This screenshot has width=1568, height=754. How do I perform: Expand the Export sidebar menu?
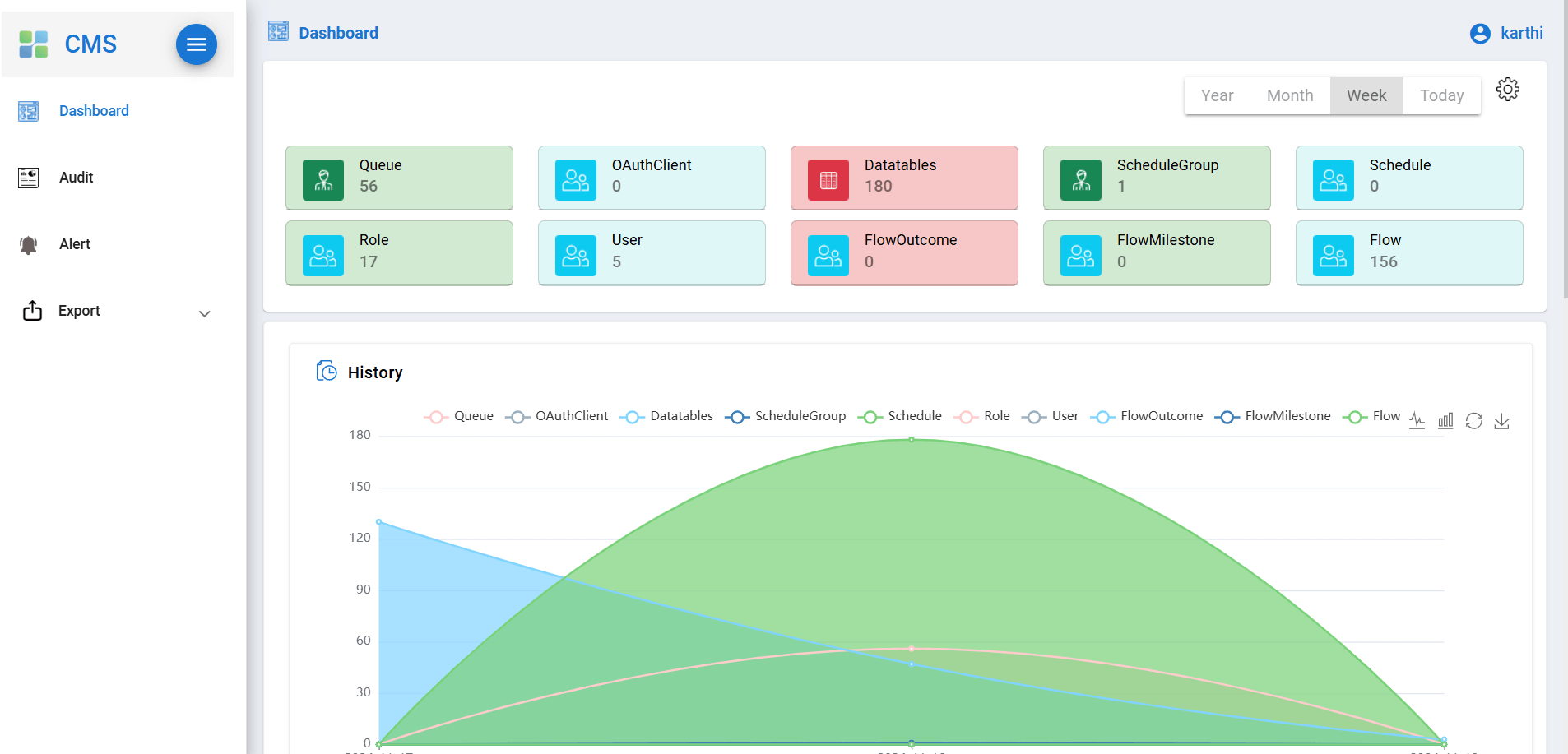pos(118,311)
